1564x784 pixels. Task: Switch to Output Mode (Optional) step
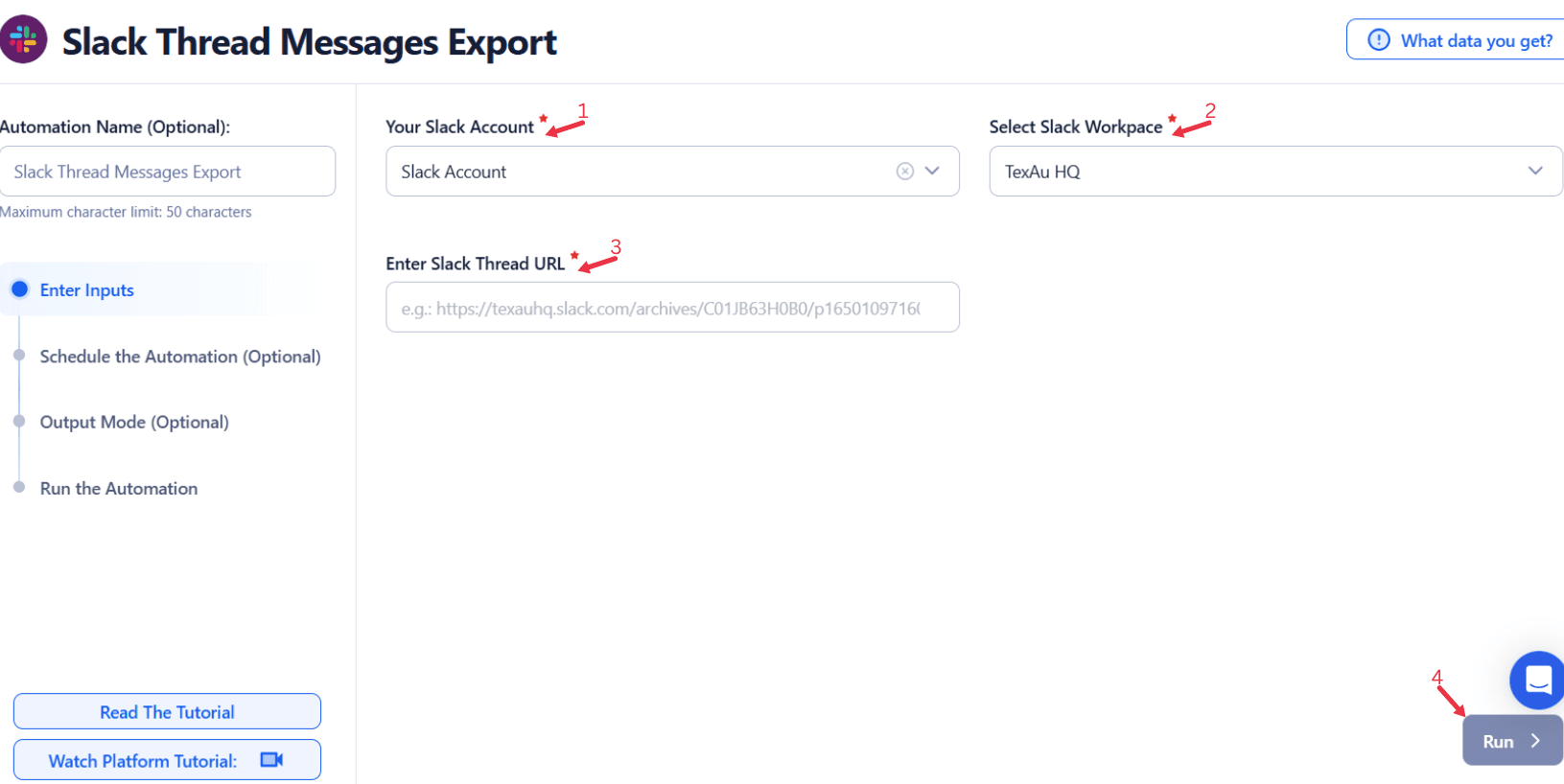(134, 423)
